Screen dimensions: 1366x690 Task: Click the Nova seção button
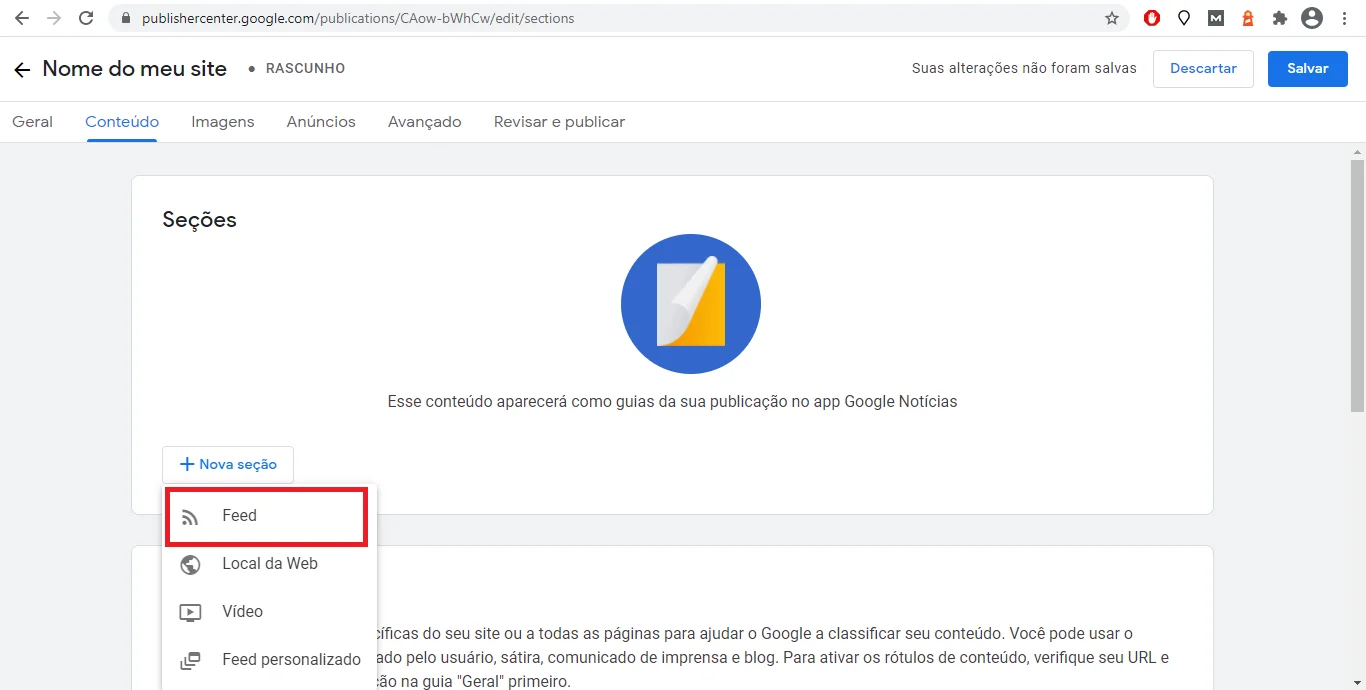click(228, 464)
